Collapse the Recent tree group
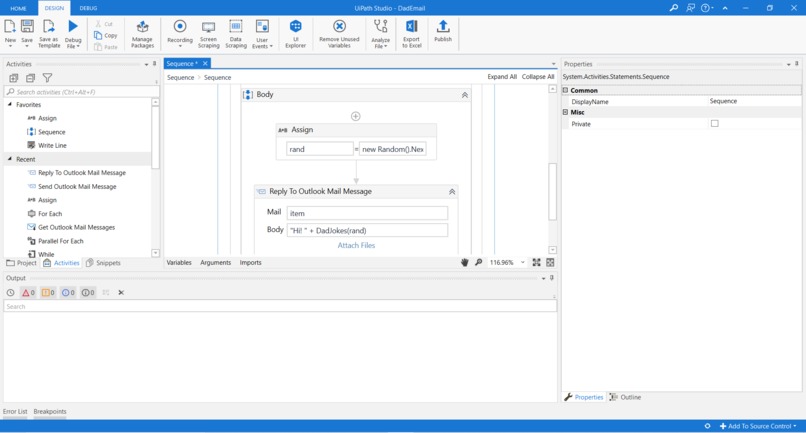This screenshot has width=806, height=433. click(x=10, y=159)
